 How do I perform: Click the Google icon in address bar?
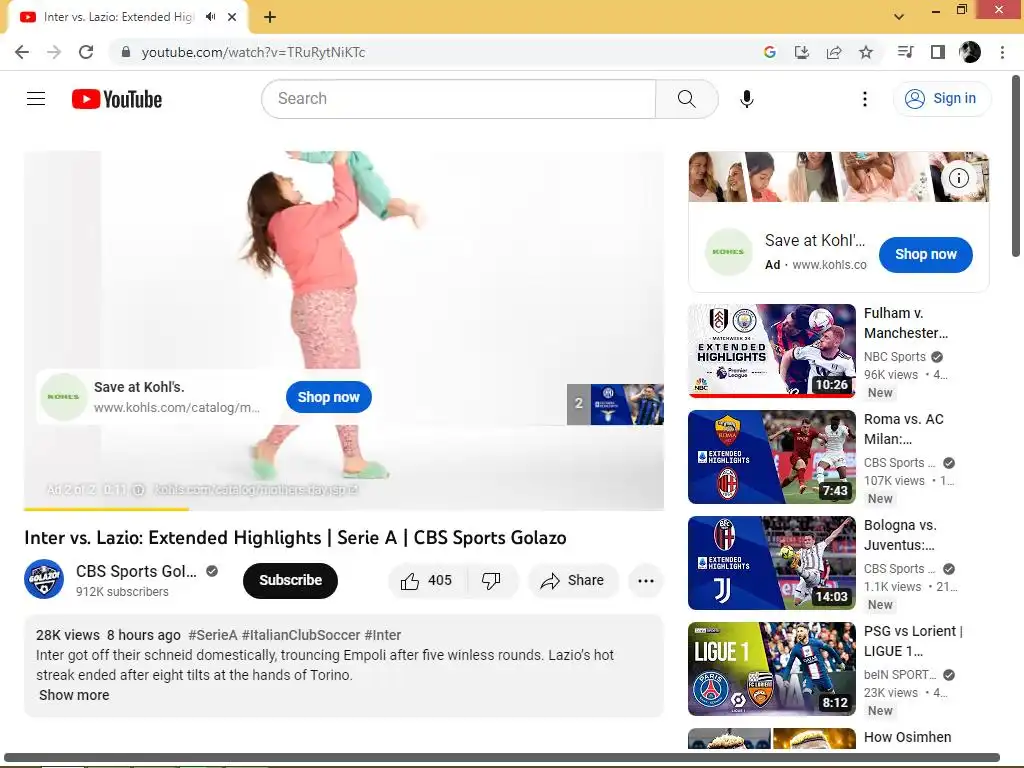pos(769,52)
